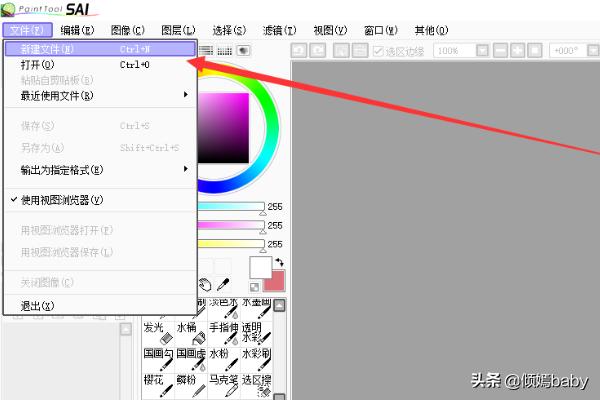This screenshot has height=400, width=600.
Task: Select the 国画虚 brush tool
Action: coord(191,359)
